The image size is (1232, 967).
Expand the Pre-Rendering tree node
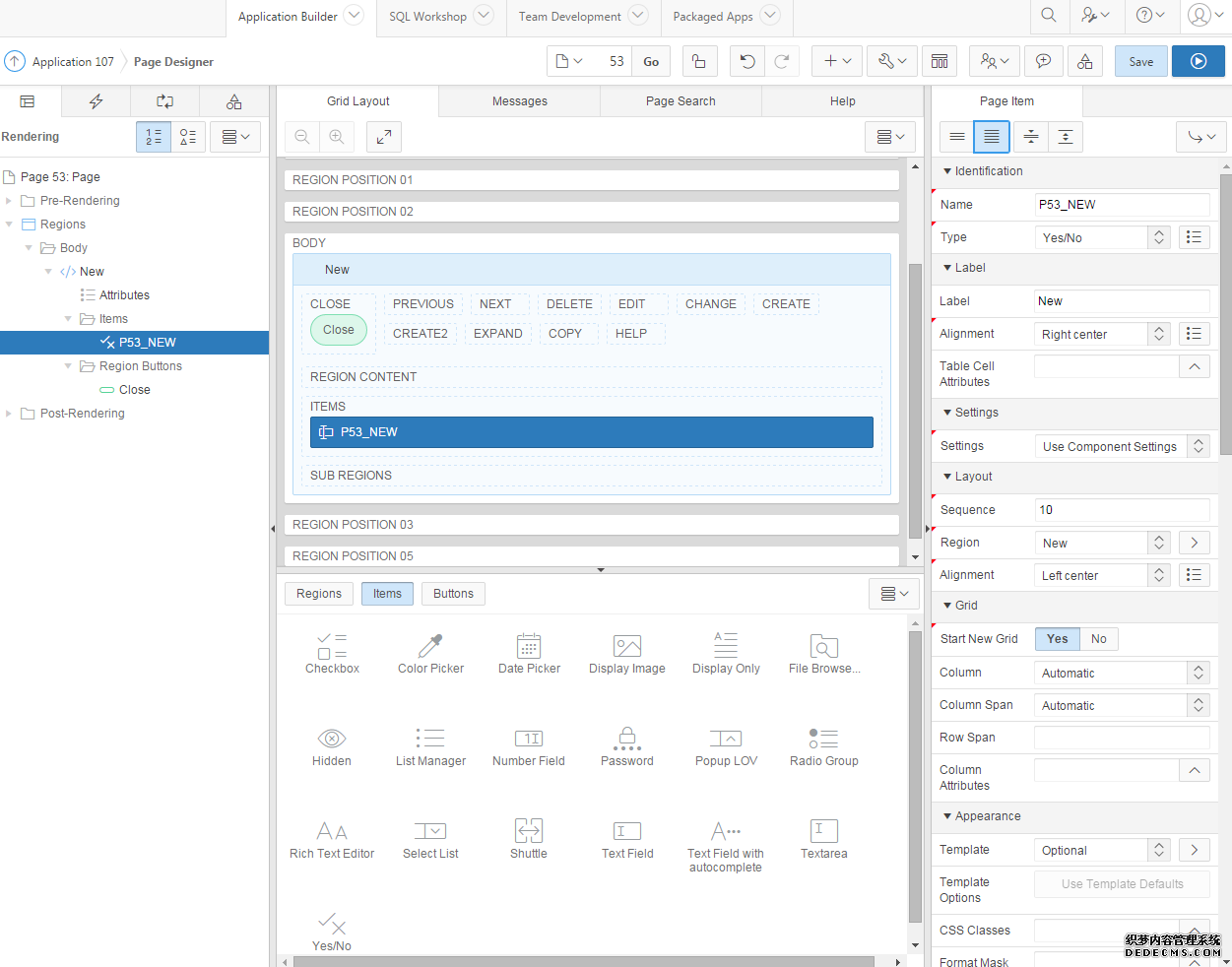9,201
